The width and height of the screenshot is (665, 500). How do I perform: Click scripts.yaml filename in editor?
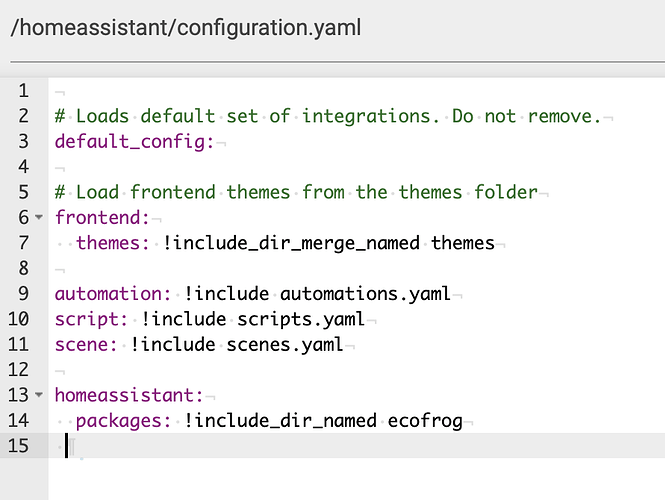pos(301,319)
